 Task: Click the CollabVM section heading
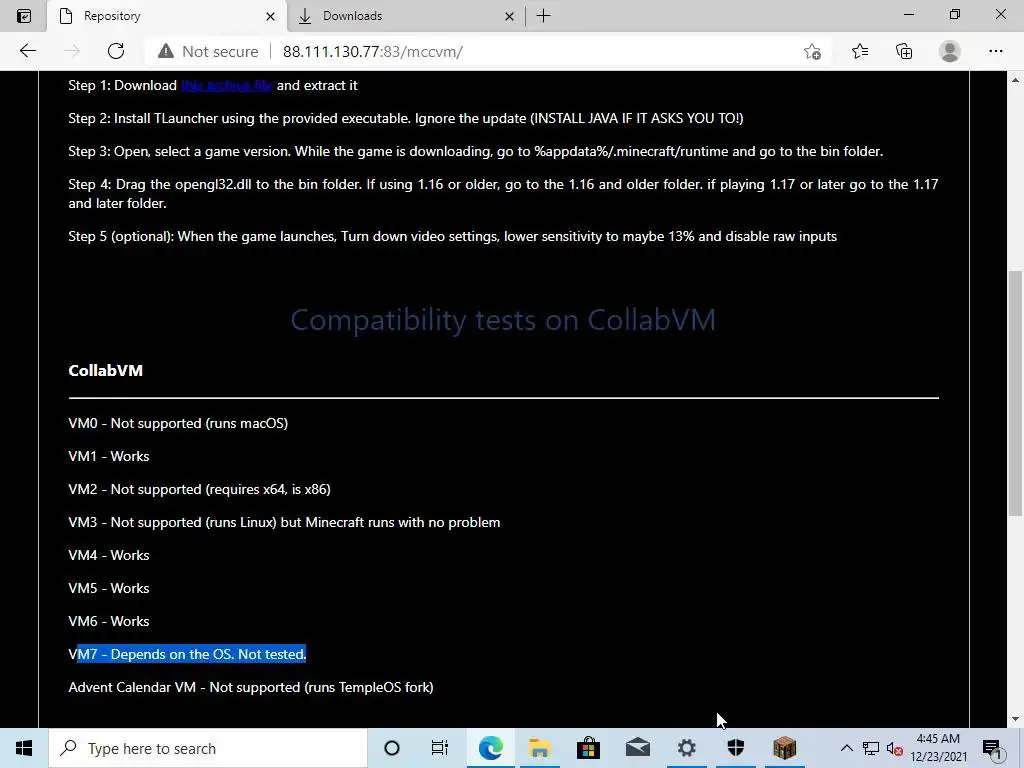pos(105,370)
